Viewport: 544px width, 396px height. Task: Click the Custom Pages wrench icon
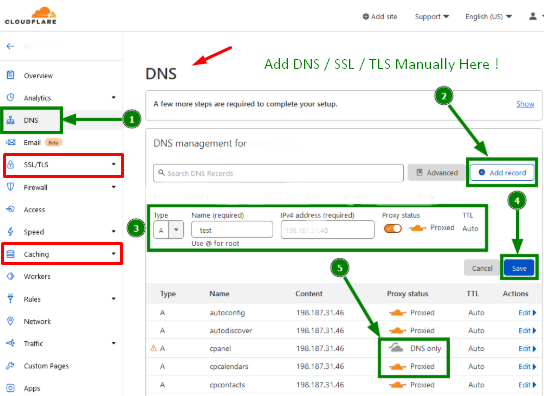click(10, 365)
